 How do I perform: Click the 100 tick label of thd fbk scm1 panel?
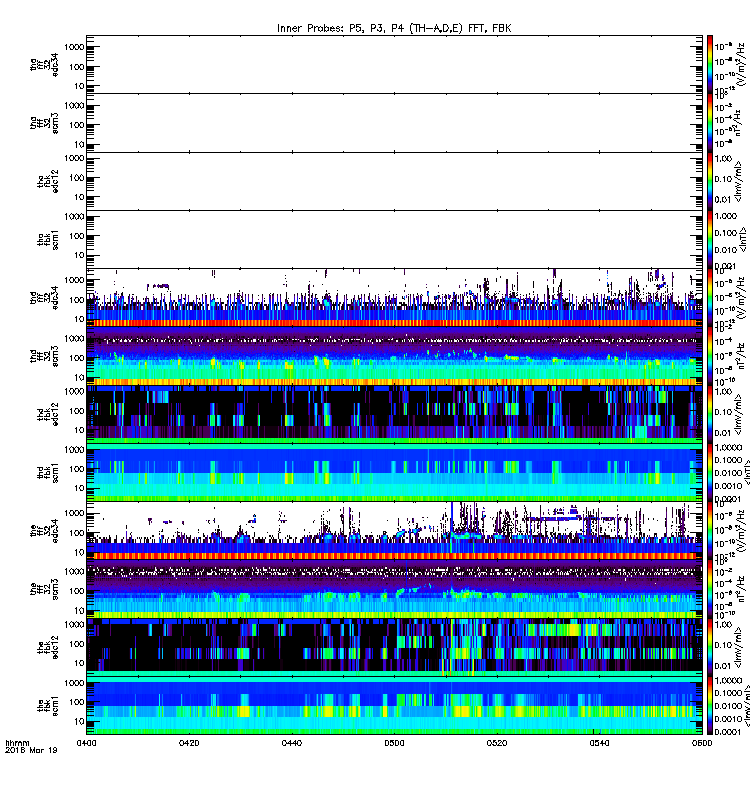point(77,469)
